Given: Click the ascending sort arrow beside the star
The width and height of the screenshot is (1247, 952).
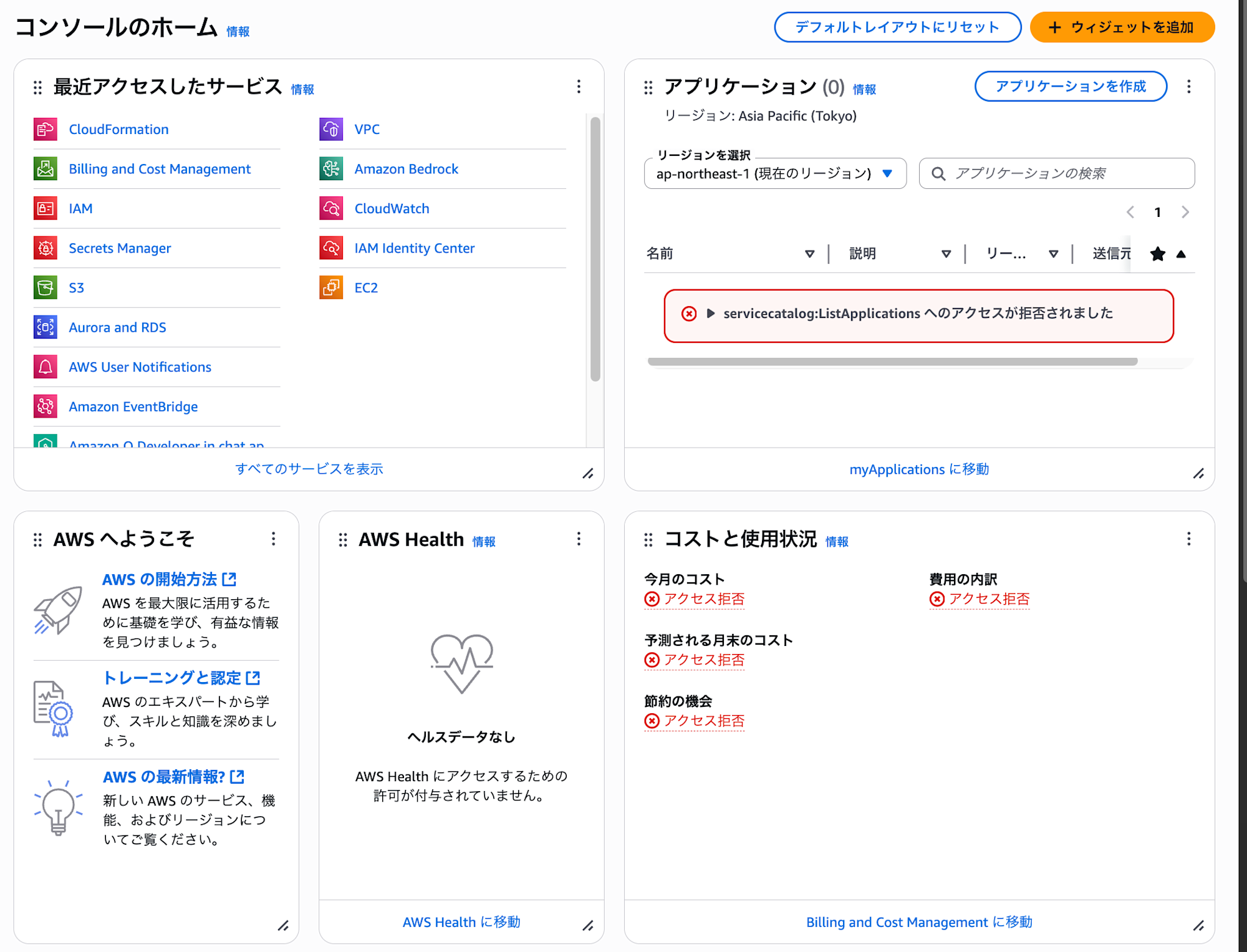Looking at the screenshot, I should pos(1181,254).
